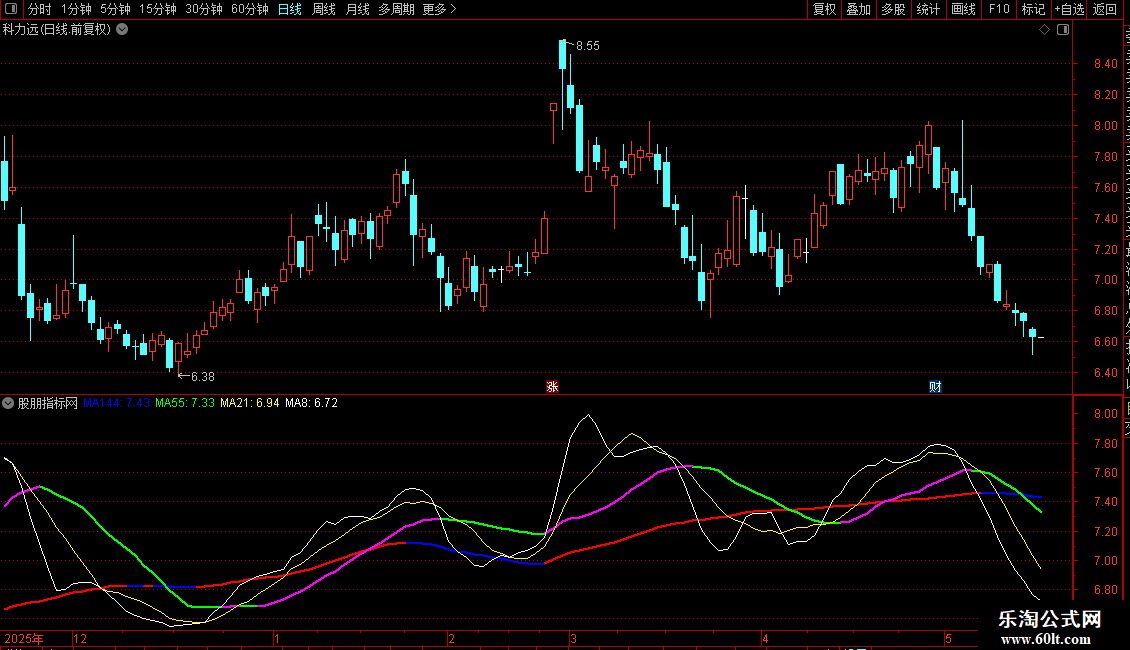Image resolution: width=1130 pixels, height=650 pixels.
Task: Click the 12 month label on date axis
Action: pos(80,638)
